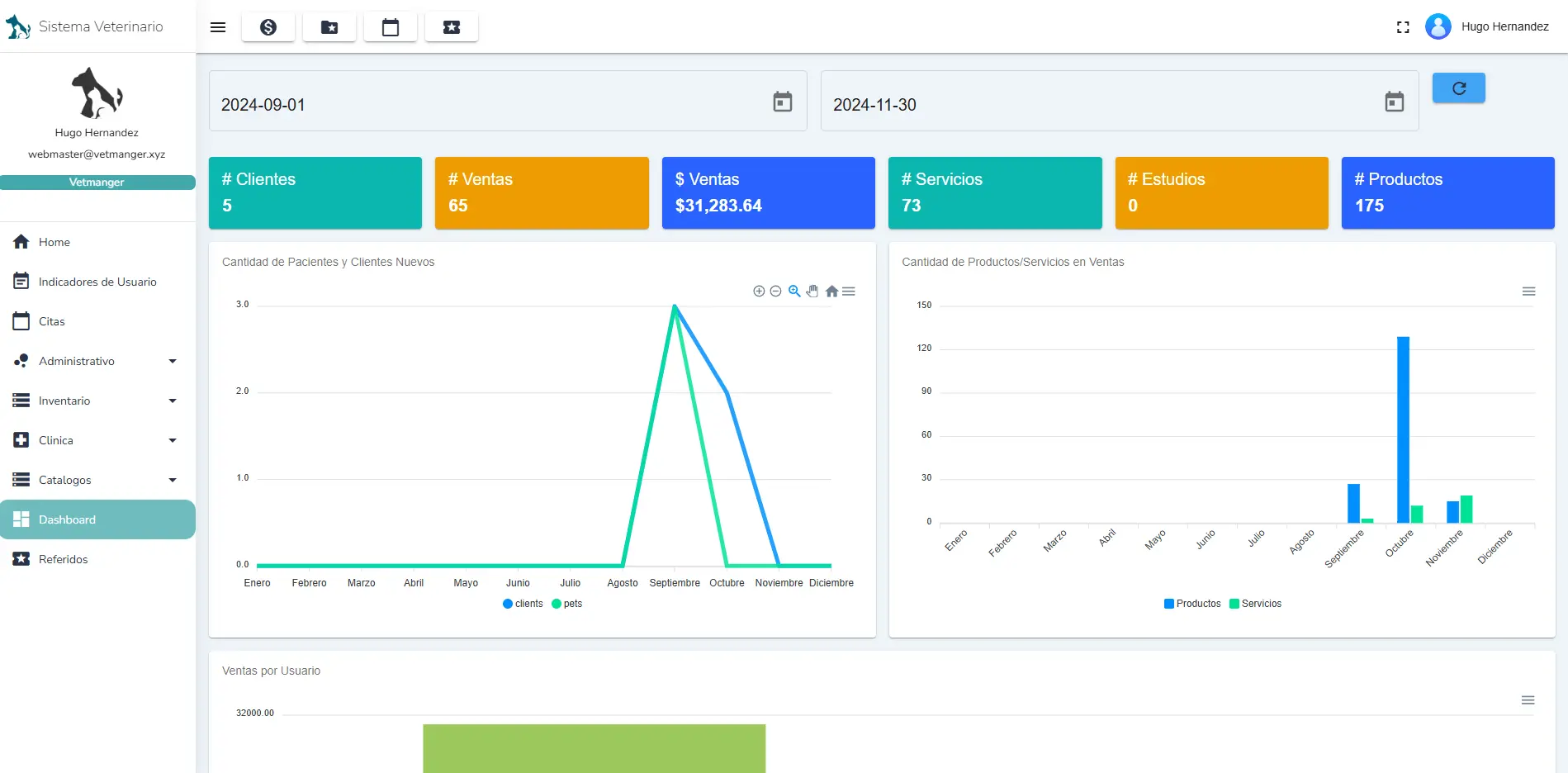1568x773 pixels.
Task: Activate panning hand tool on chart
Action: coord(812,291)
